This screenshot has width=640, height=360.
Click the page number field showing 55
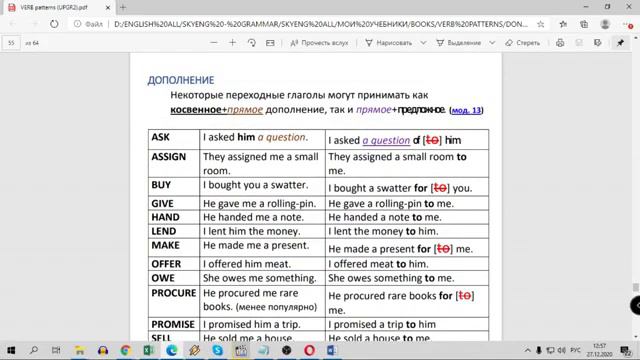pyautogui.click(x=11, y=43)
